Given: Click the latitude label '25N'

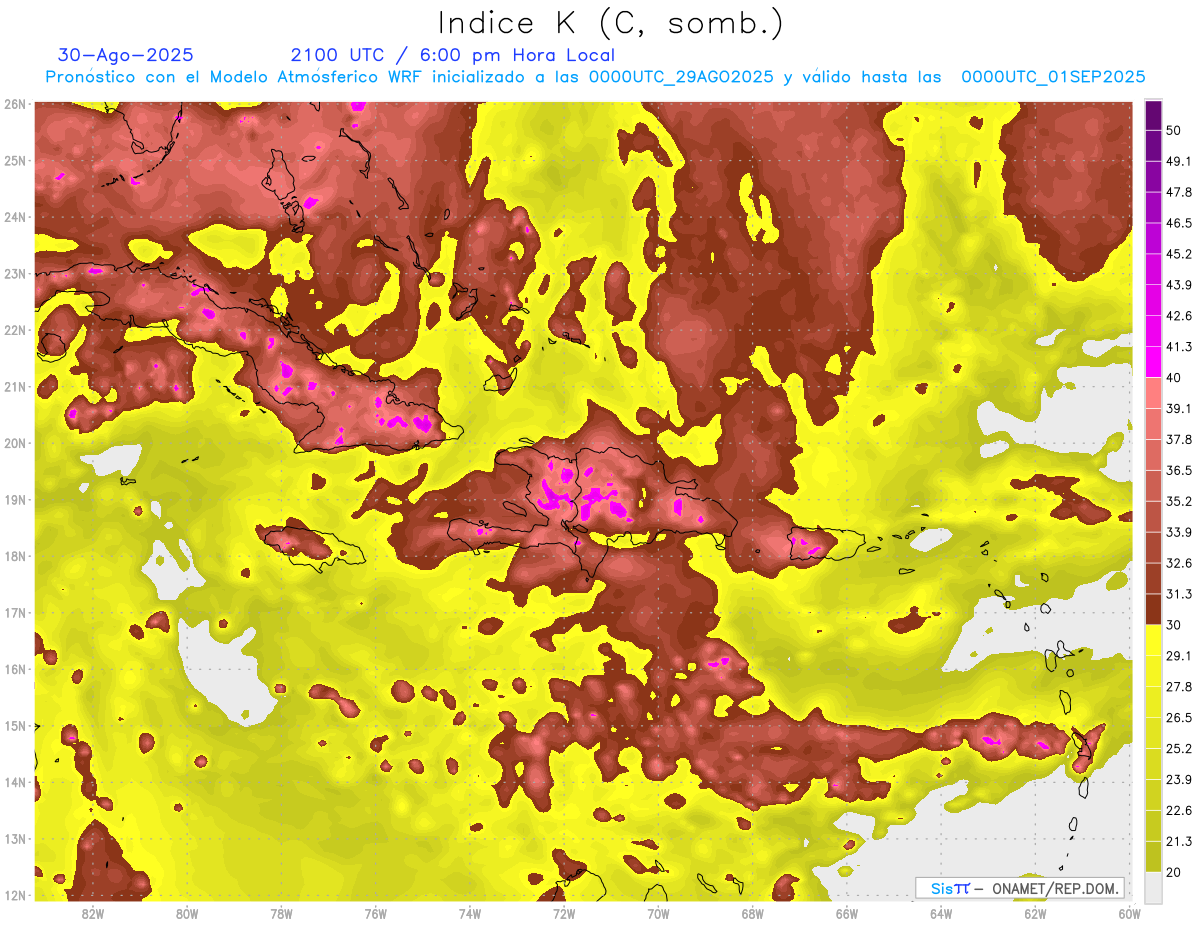Looking at the screenshot, I should pyautogui.click(x=15, y=161).
